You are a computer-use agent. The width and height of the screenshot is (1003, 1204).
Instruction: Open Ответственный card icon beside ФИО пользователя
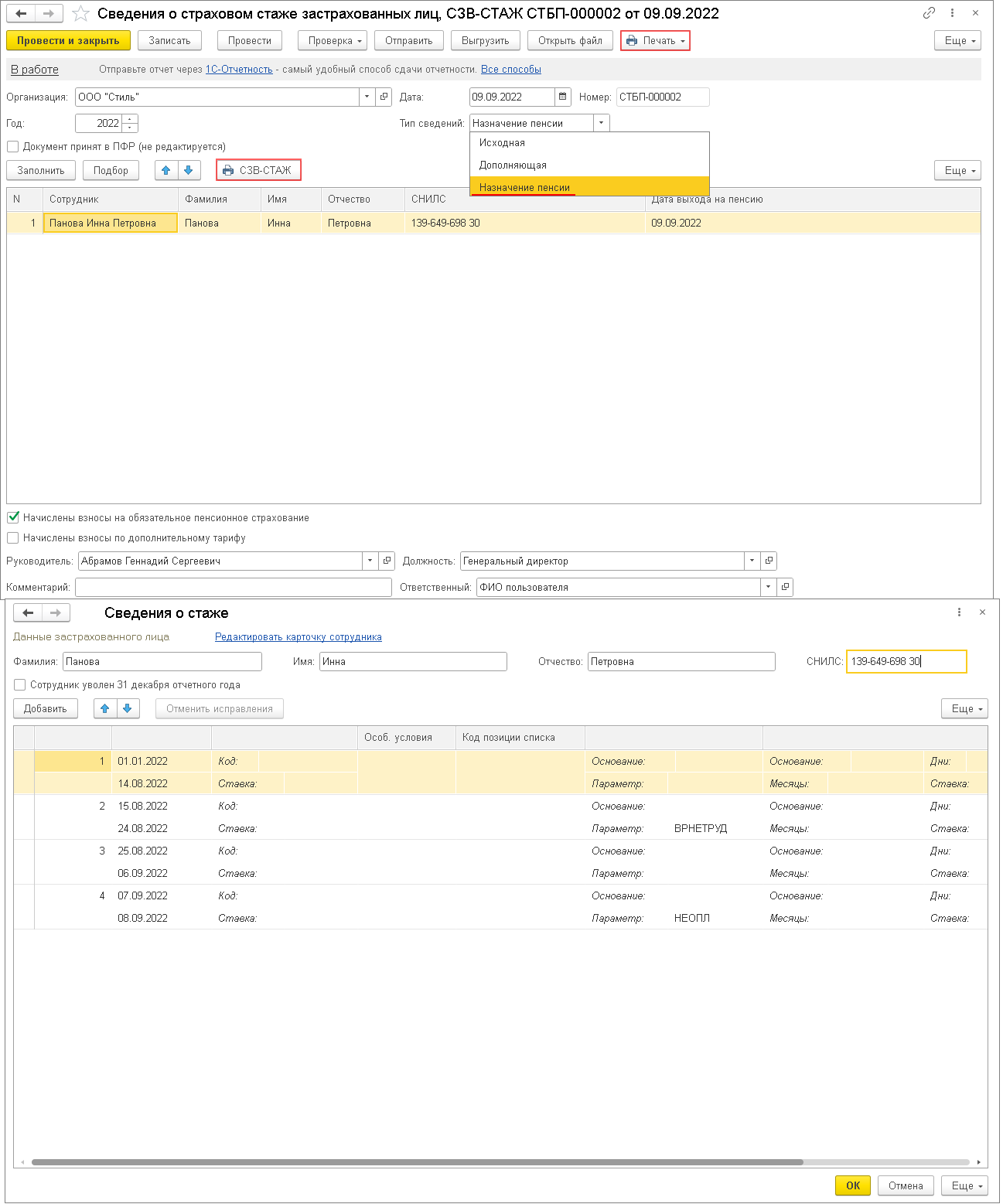click(785, 587)
